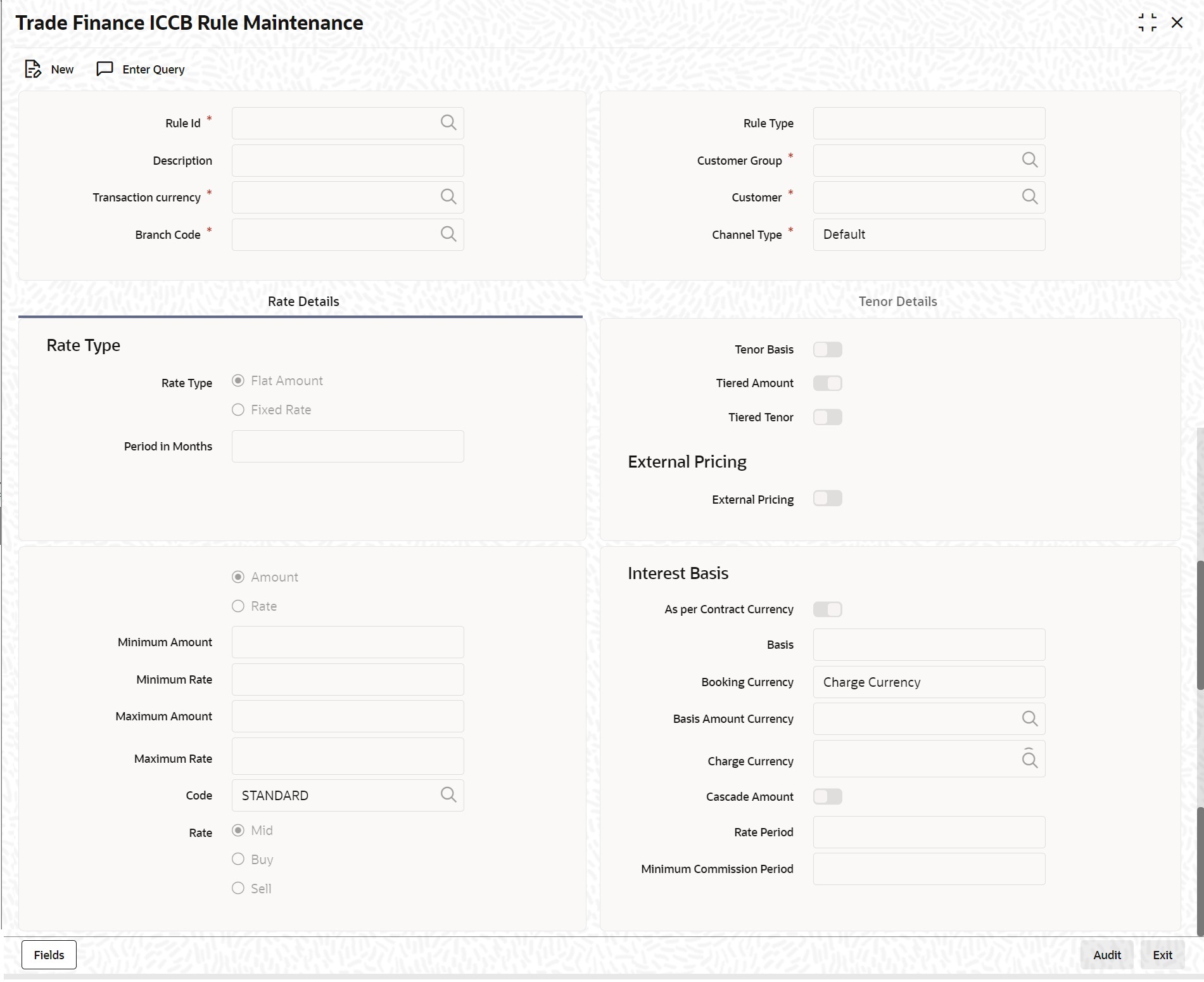Screen dimensions: 1204x982
Task: Open the lookup beside the STANDARD Code field
Action: point(448,795)
